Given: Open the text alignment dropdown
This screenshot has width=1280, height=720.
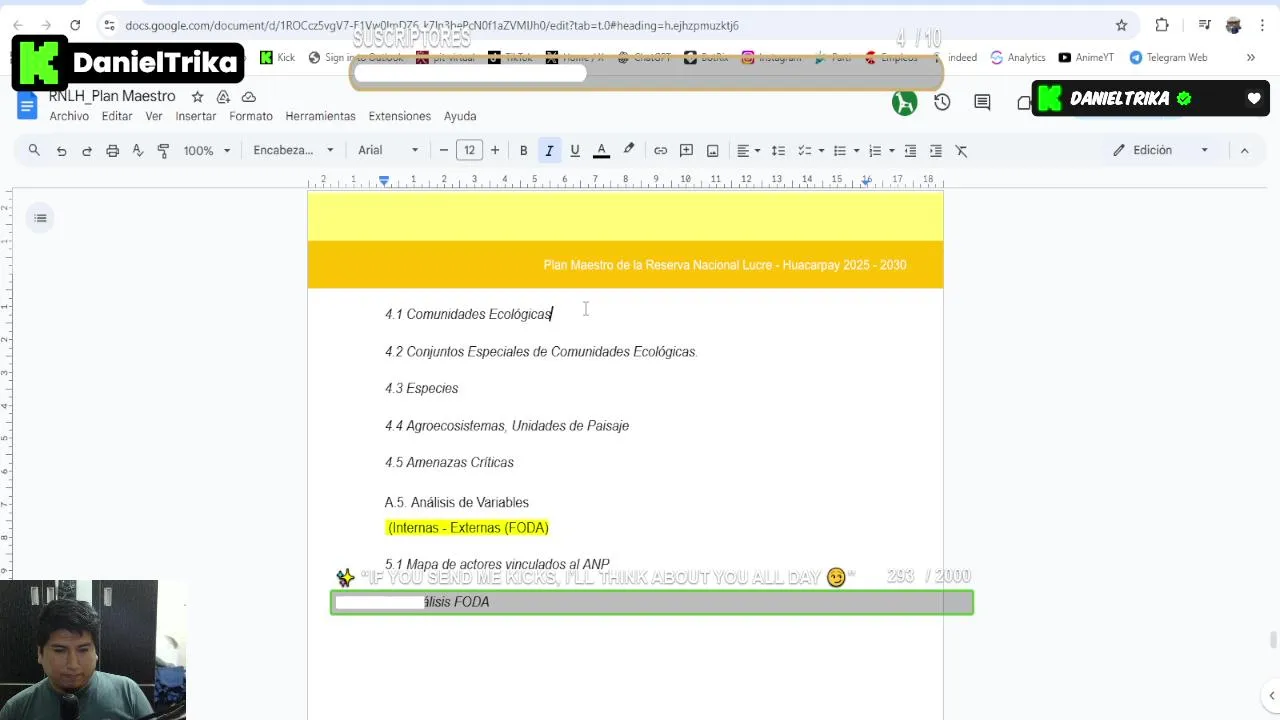Looking at the screenshot, I should [749, 150].
